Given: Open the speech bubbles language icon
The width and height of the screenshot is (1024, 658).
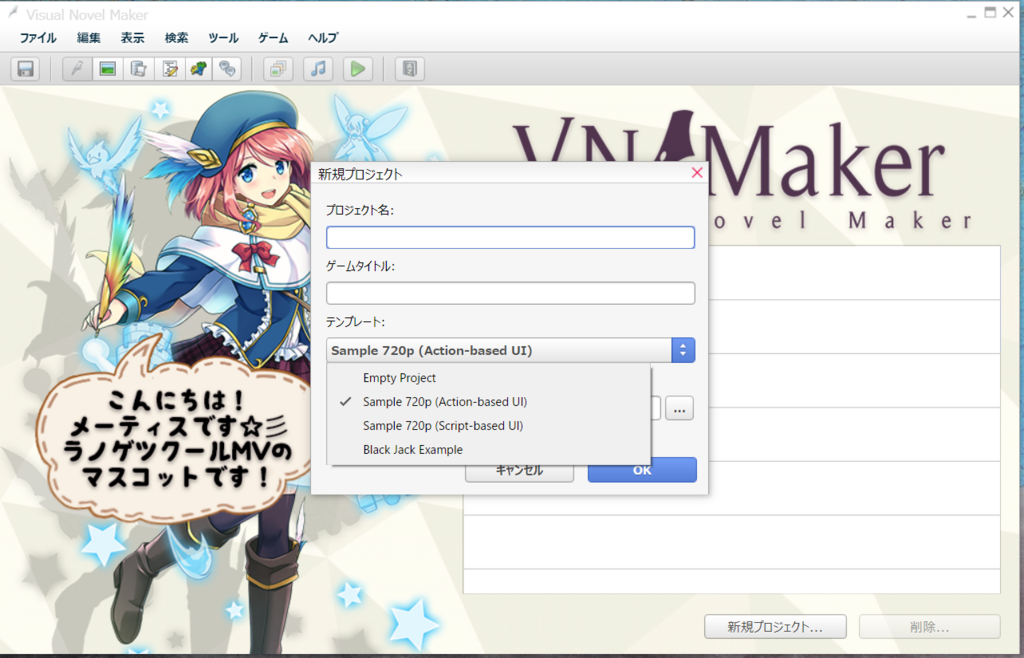Looking at the screenshot, I should [227, 69].
